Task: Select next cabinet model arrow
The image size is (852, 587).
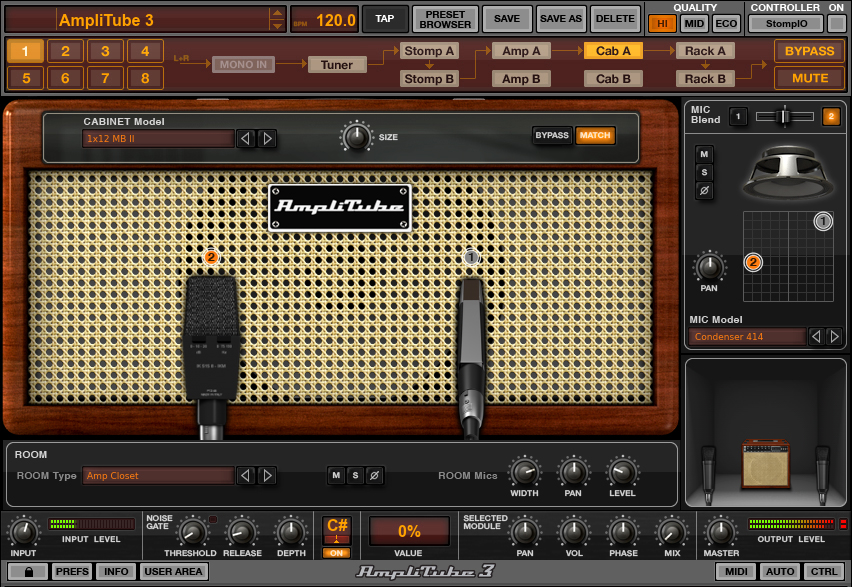Action: click(267, 139)
